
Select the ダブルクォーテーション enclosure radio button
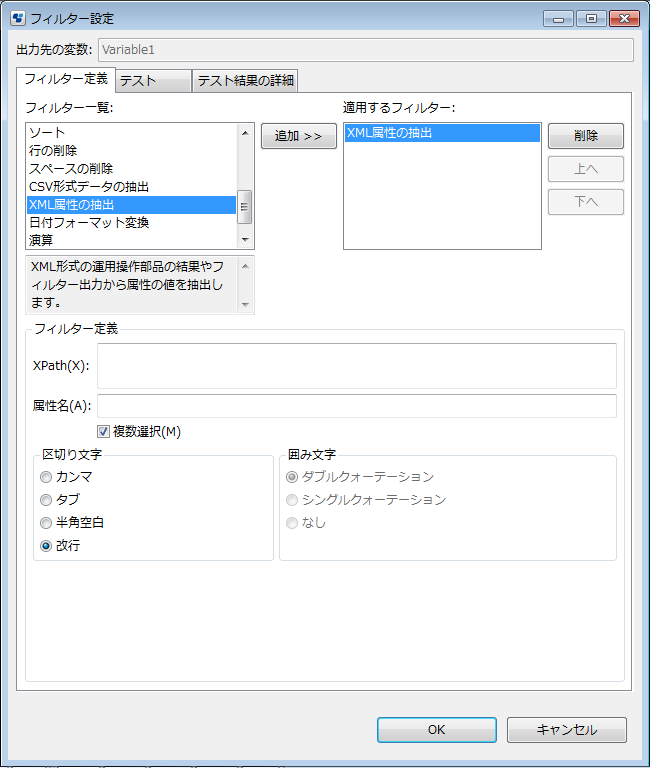pos(292,477)
